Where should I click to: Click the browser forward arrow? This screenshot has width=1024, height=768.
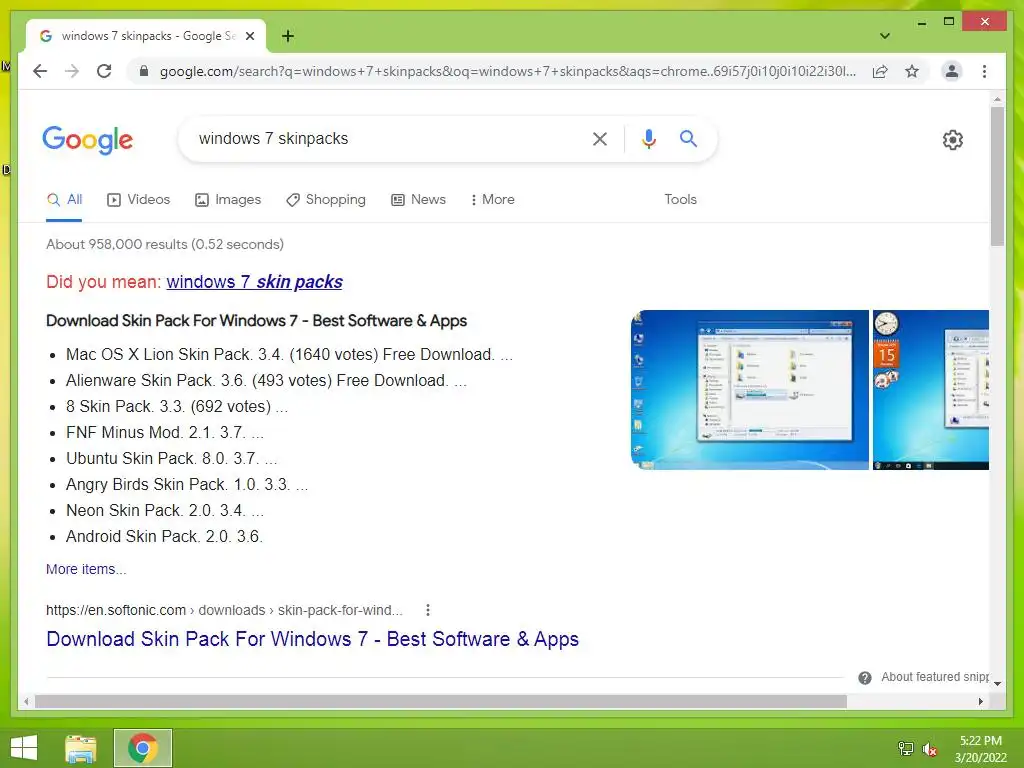[x=72, y=71]
